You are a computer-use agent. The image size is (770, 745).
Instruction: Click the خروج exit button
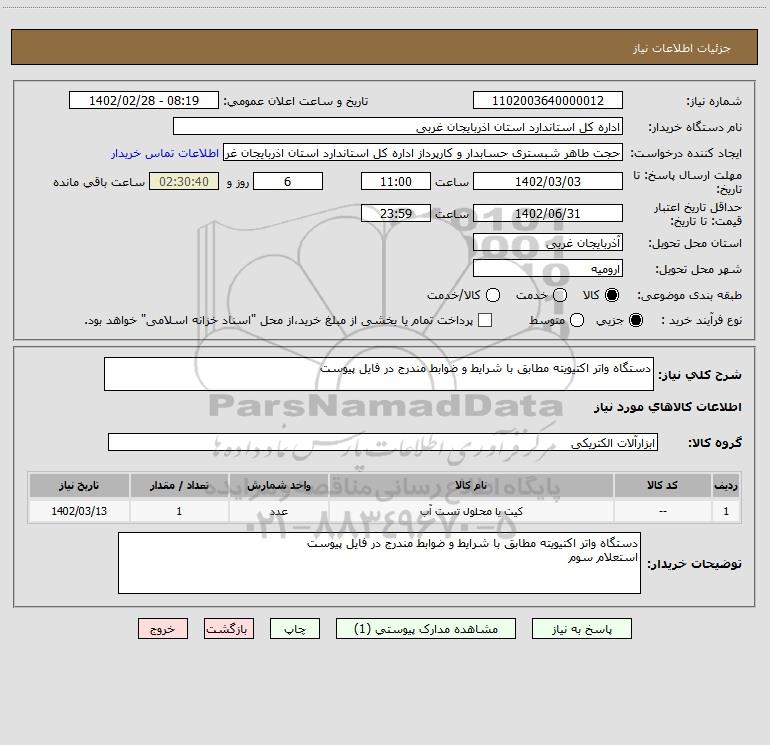click(x=163, y=629)
